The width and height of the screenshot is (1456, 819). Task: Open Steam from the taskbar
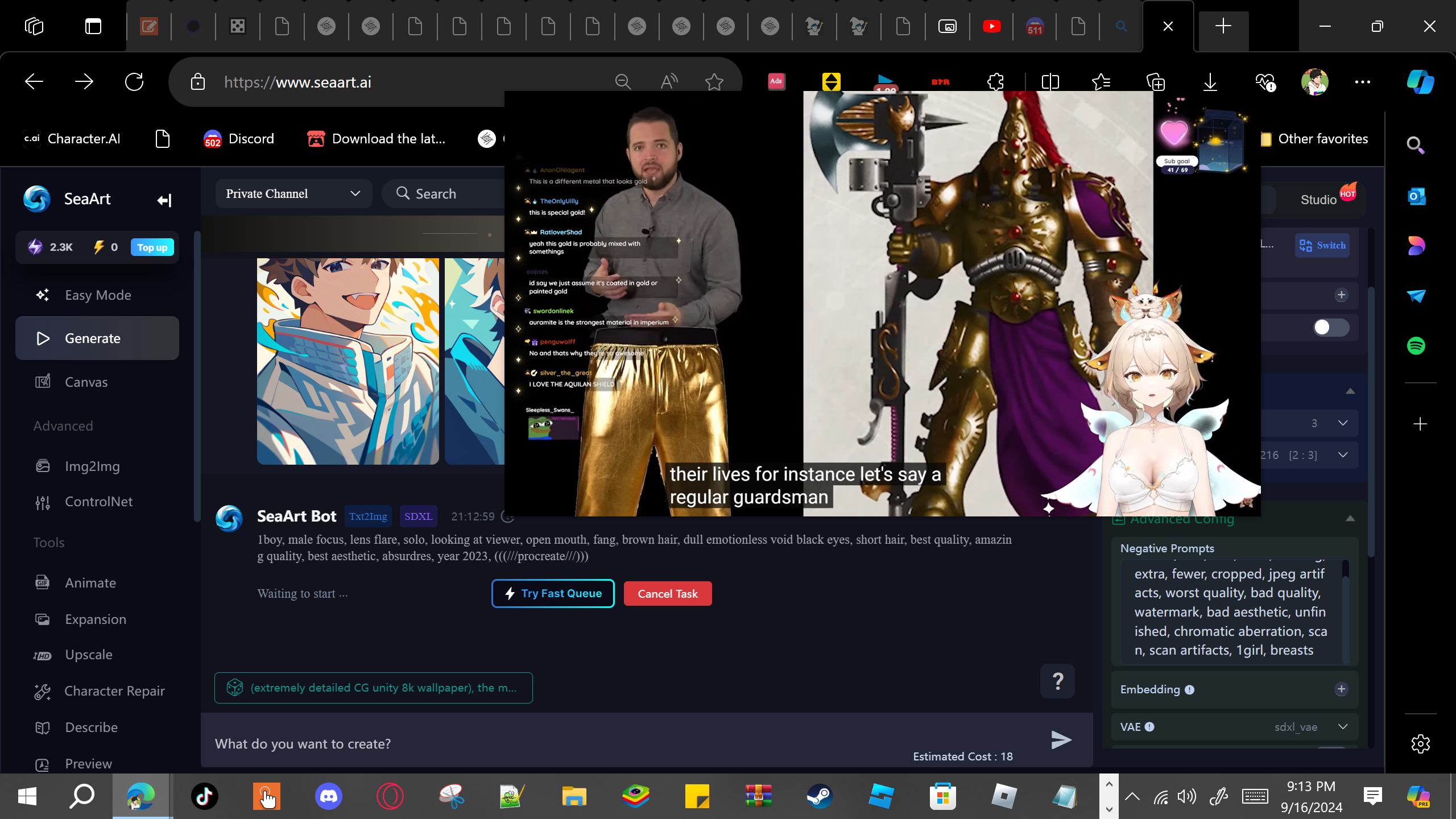(x=820, y=796)
